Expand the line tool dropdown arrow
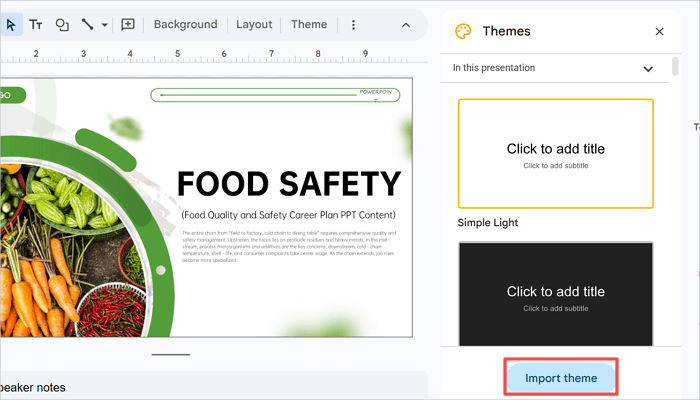 (104, 25)
